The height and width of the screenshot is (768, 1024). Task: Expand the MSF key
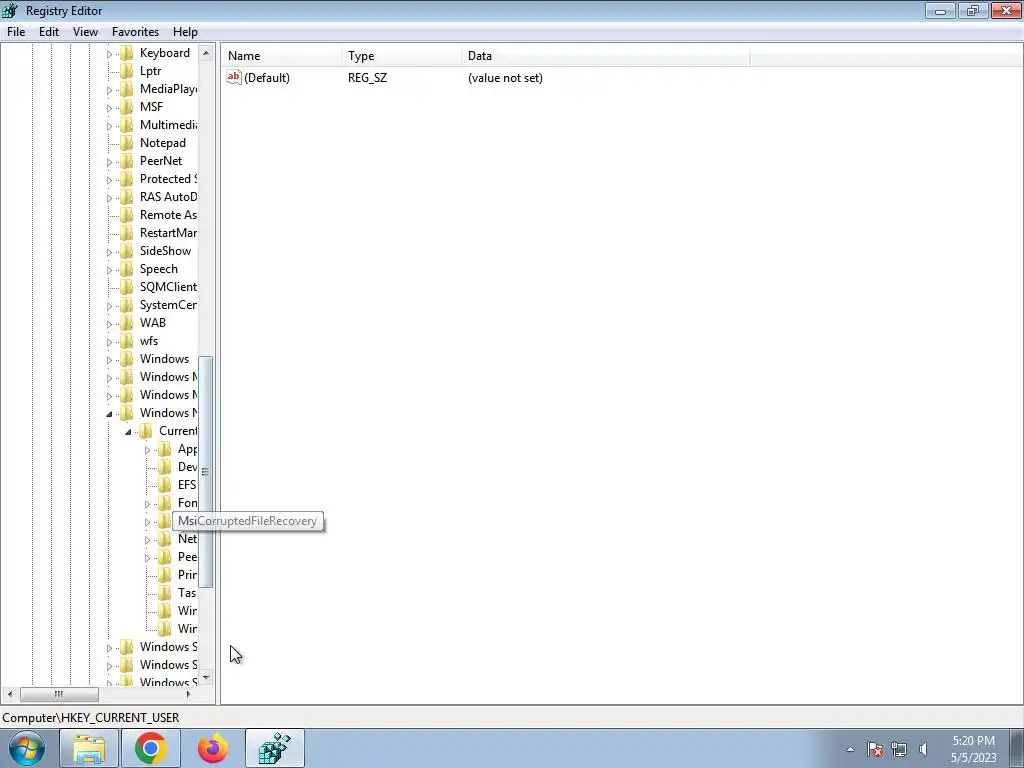pyautogui.click(x=109, y=108)
